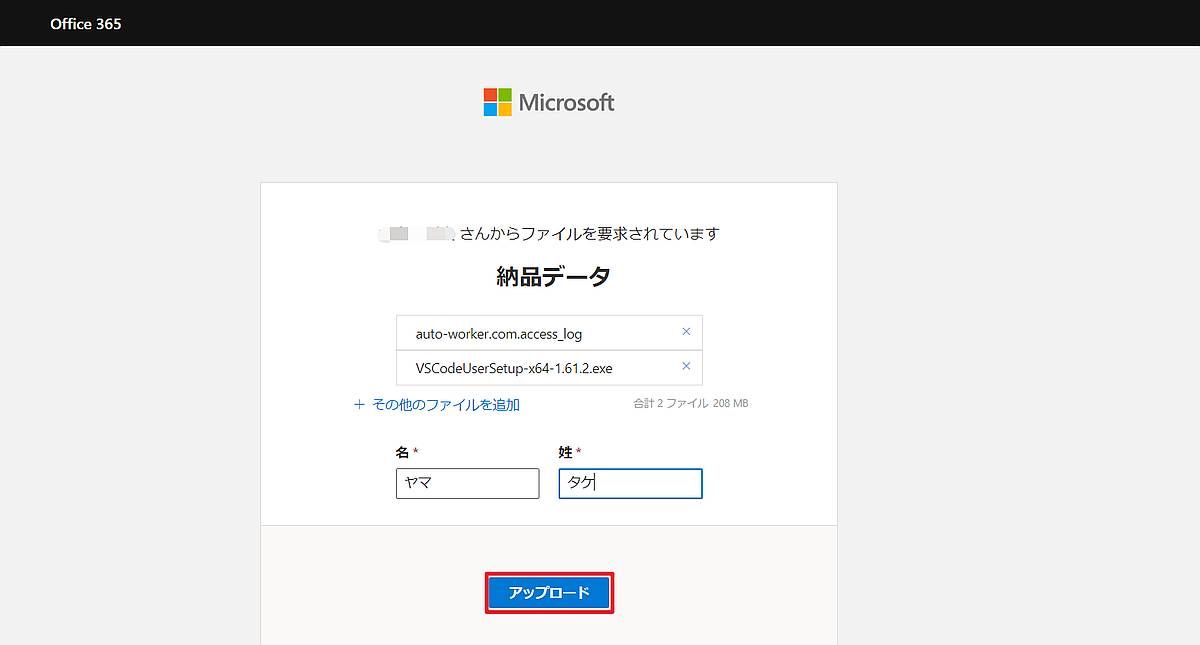1200x645 pixels.
Task: Remove VSCodeUserSetup-x64-1.61.2.exe using its X icon
Action: click(687, 367)
